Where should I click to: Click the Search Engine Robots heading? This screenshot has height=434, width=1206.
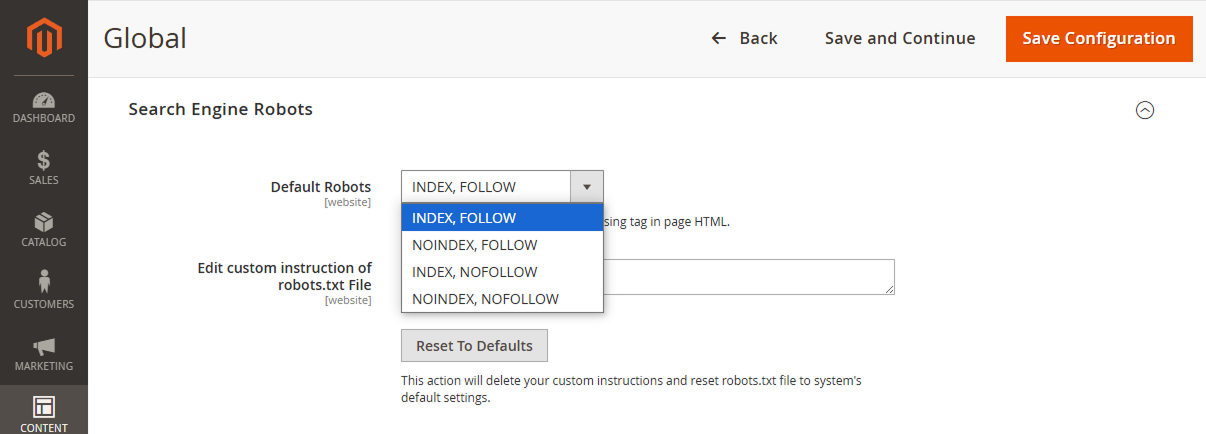coord(220,109)
